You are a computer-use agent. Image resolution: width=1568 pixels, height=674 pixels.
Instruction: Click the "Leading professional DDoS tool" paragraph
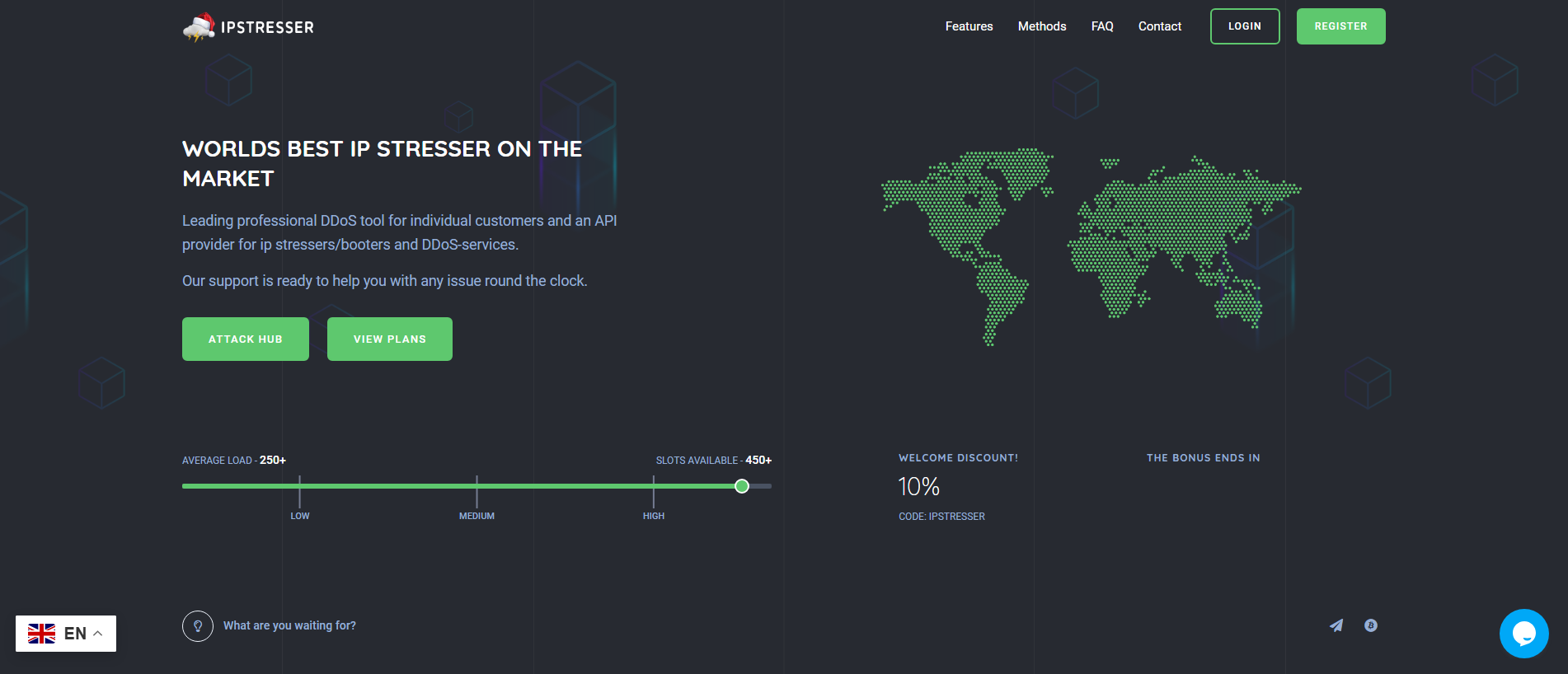(400, 232)
